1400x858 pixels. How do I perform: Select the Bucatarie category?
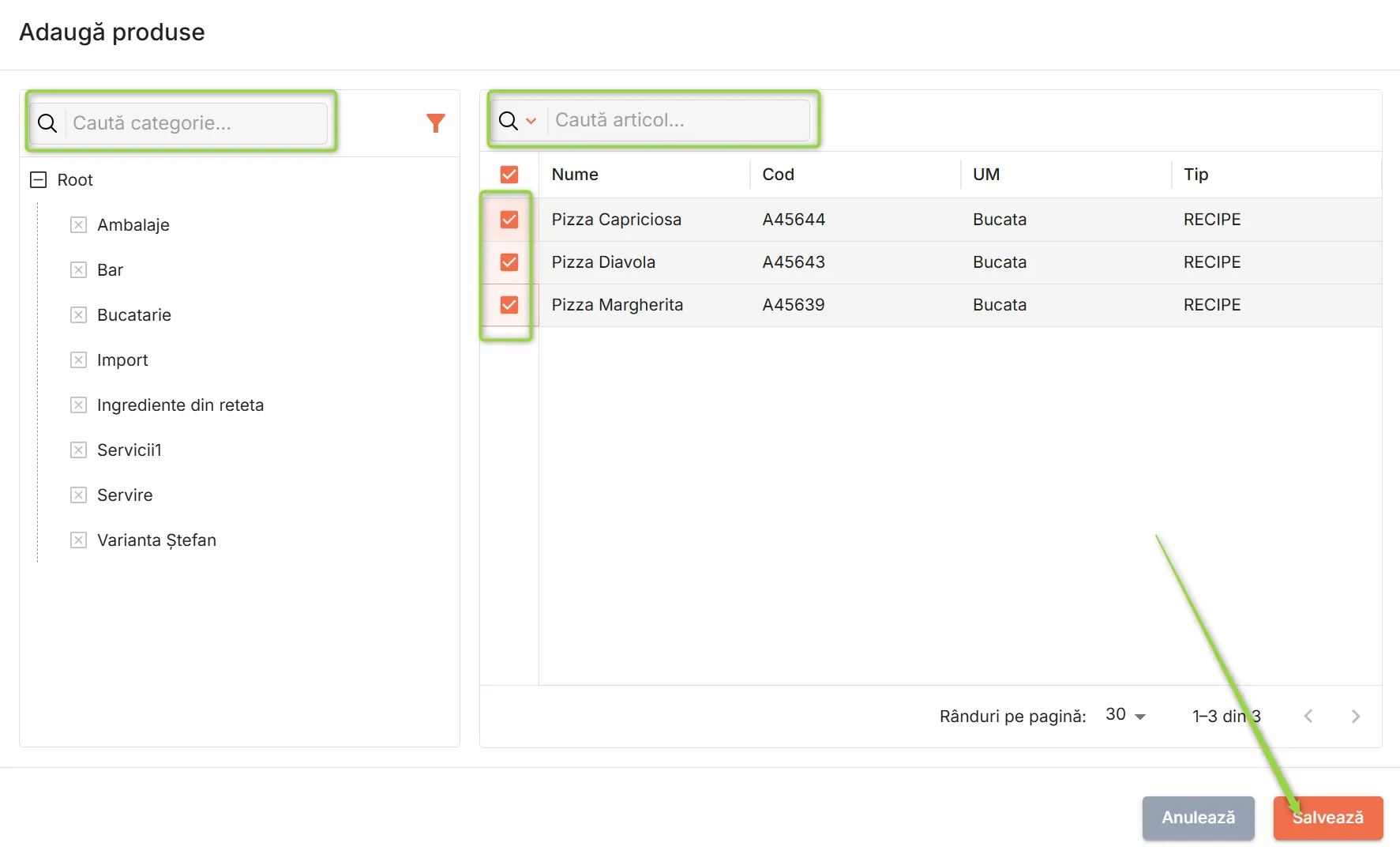(134, 315)
